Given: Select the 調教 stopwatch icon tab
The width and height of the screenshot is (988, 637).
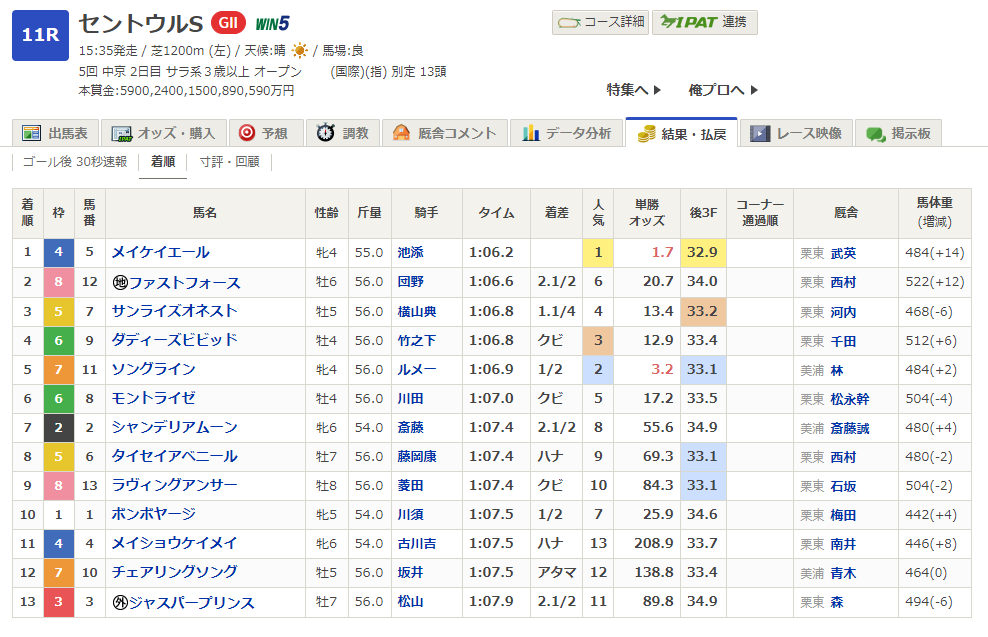Looking at the screenshot, I should 326,133.
